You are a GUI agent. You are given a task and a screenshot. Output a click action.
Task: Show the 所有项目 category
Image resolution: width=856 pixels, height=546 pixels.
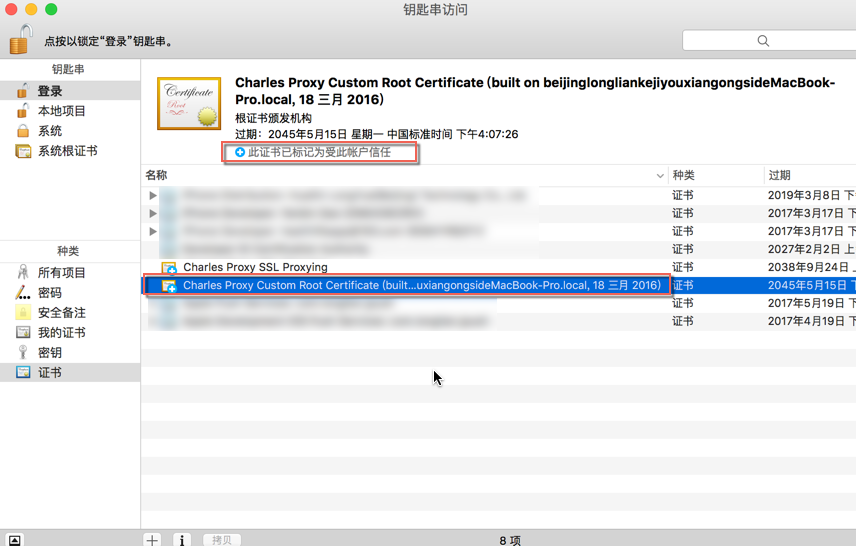click(70, 272)
